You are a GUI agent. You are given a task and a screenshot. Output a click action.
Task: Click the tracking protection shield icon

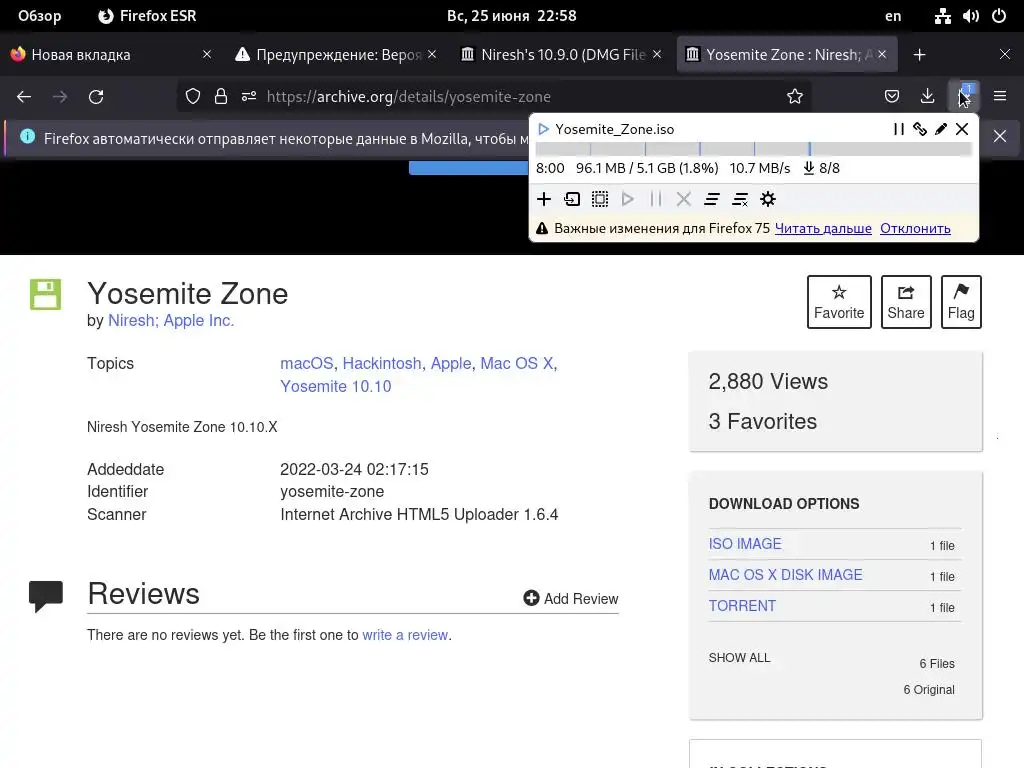(193, 97)
